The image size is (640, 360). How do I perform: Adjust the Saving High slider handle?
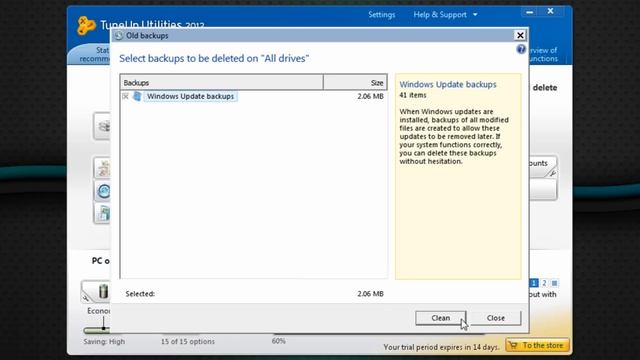click(x=104, y=327)
